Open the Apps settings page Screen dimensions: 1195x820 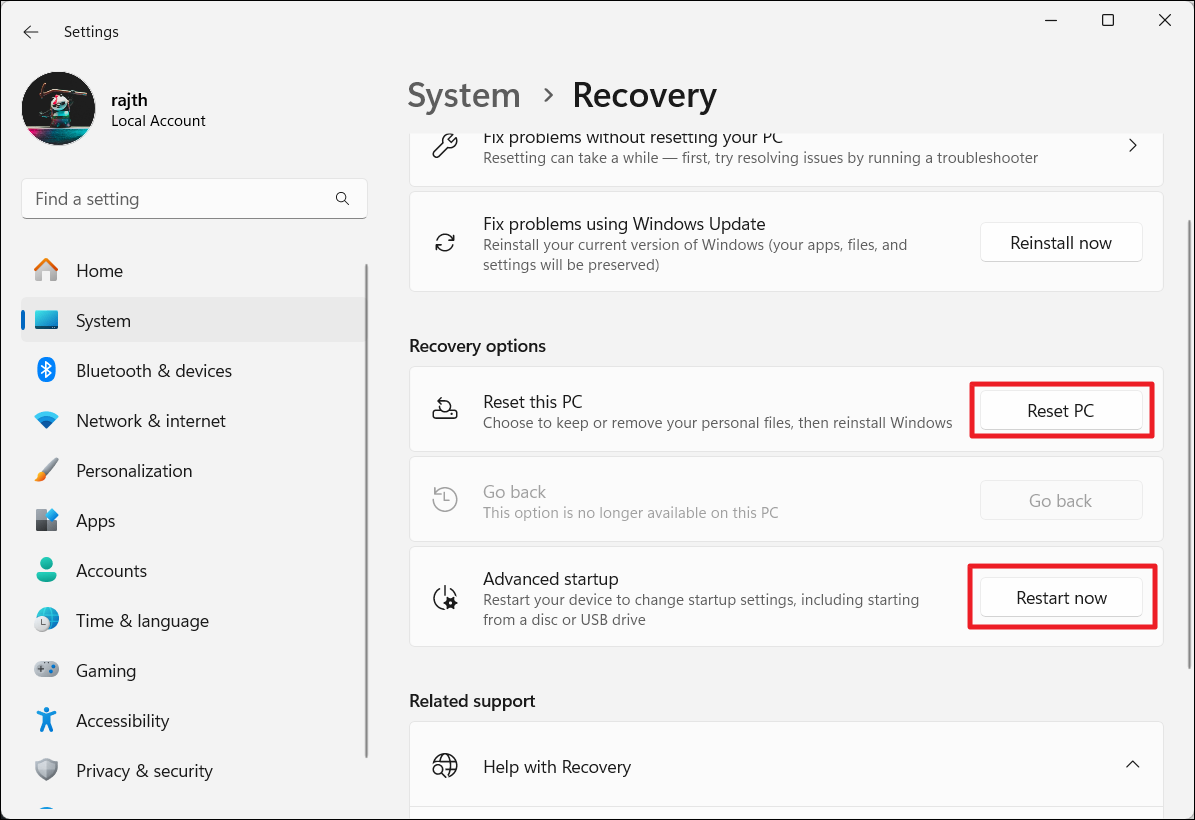coord(96,521)
